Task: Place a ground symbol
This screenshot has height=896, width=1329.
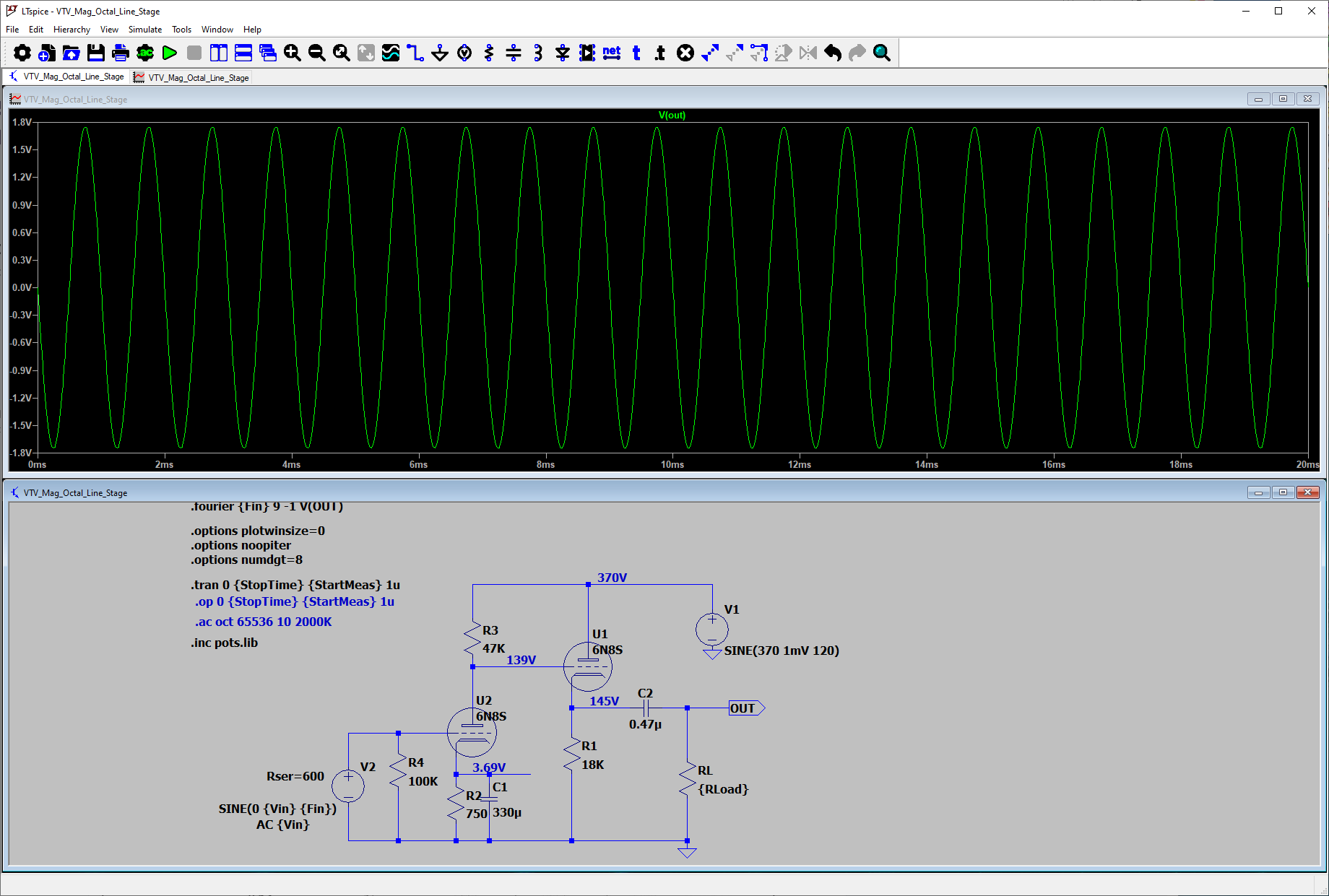Action: (x=440, y=53)
